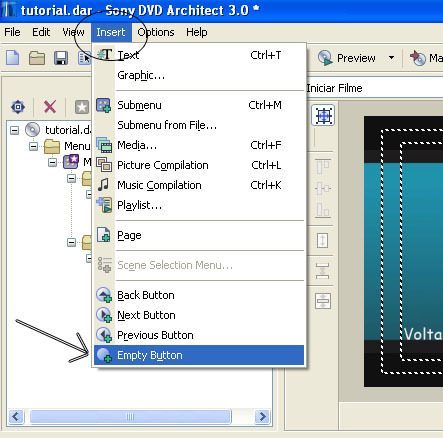
Task: Choose Media... in the Insert menu
Action: [199, 145]
